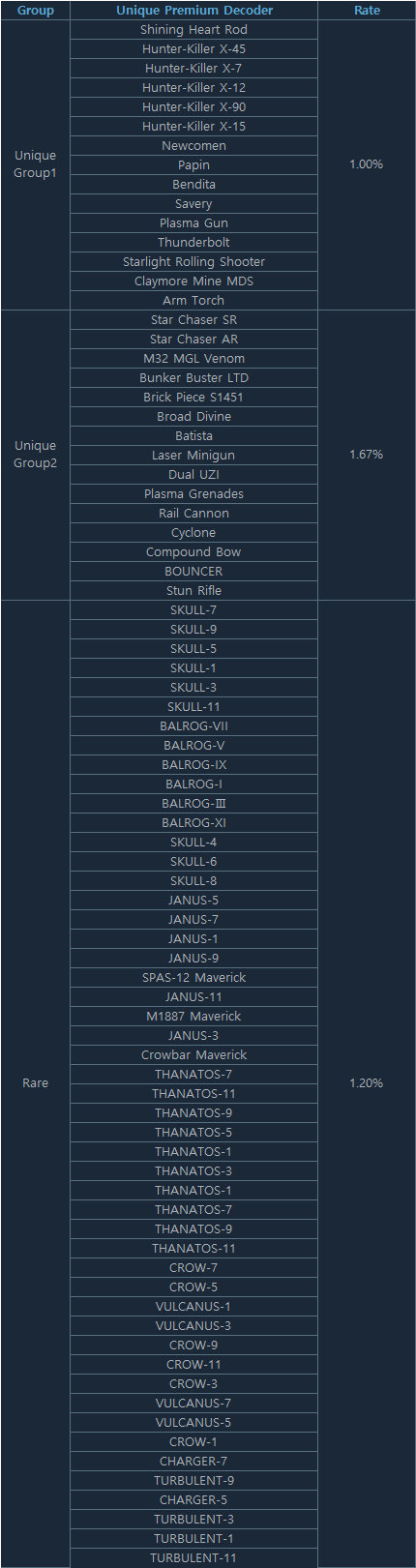Click the Unique Group2 cell

[x=35, y=455]
